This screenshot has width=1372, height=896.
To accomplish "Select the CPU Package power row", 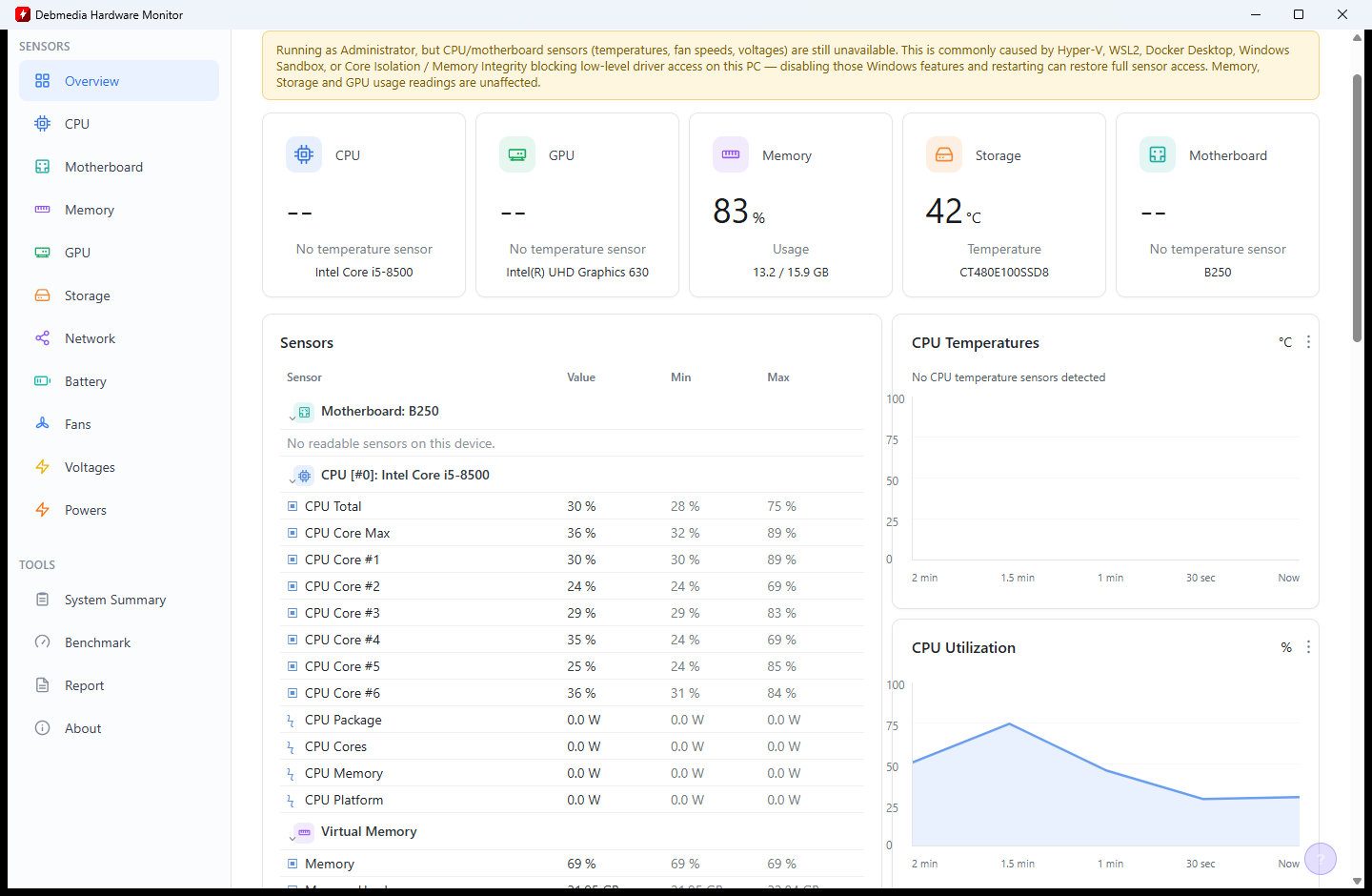I will [x=575, y=720].
